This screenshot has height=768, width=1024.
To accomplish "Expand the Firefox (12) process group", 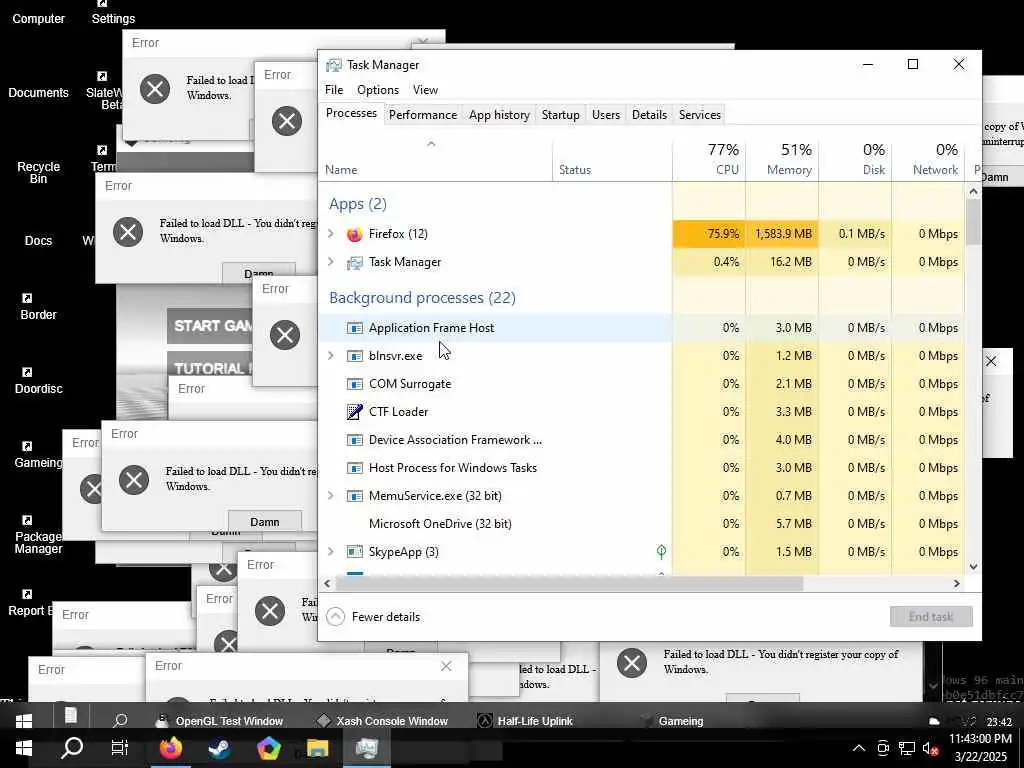I will pyautogui.click(x=330, y=234).
